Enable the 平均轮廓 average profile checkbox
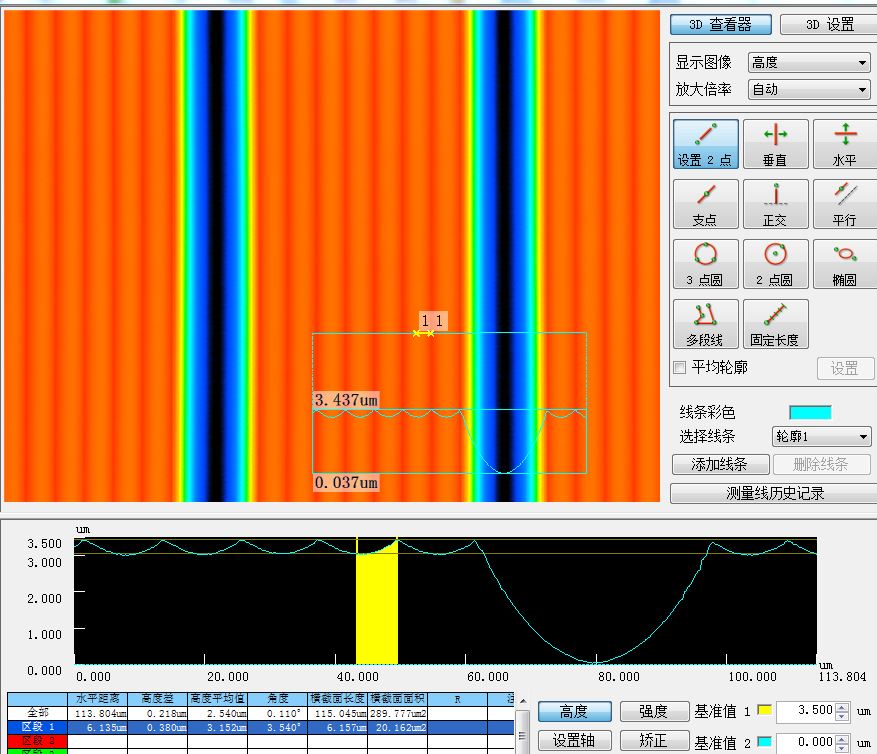877x754 pixels. click(681, 368)
